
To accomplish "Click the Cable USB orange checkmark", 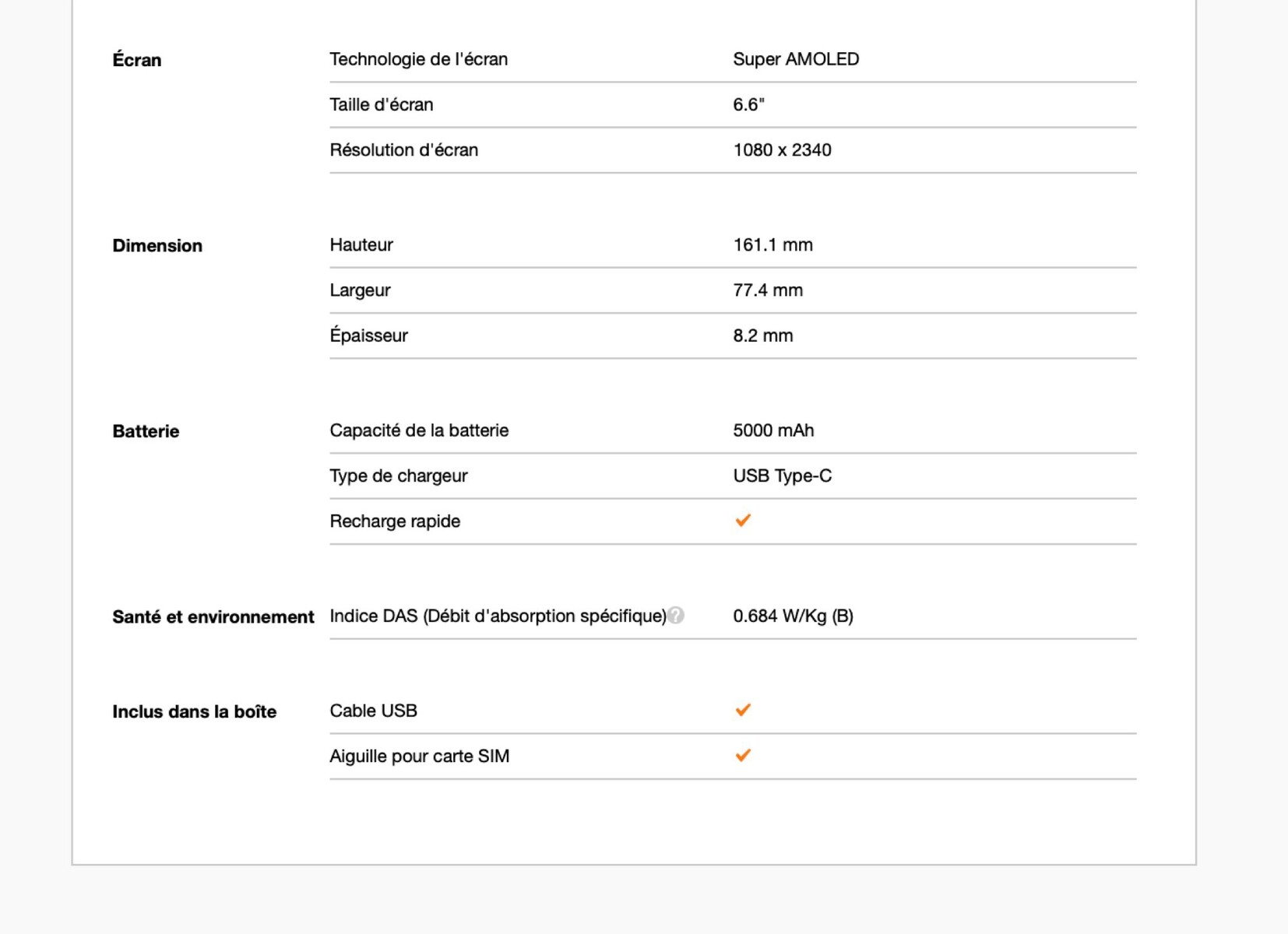I will point(743,710).
